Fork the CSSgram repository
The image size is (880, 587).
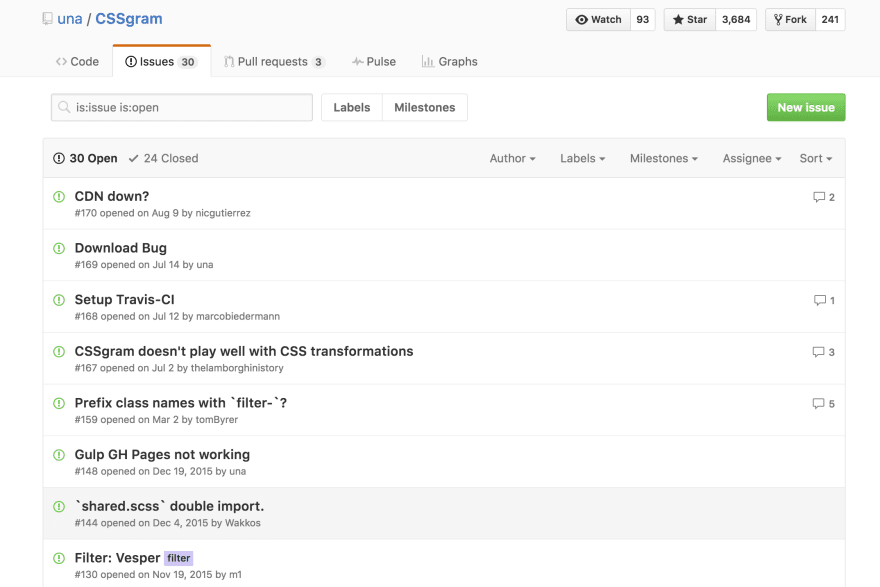(x=790, y=20)
